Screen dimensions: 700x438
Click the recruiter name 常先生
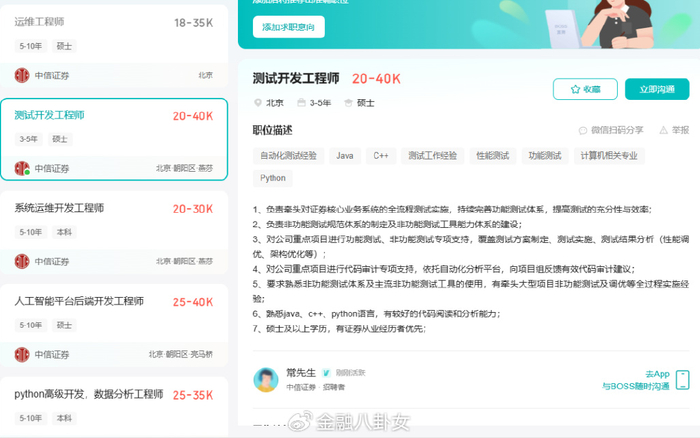[301, 373]
